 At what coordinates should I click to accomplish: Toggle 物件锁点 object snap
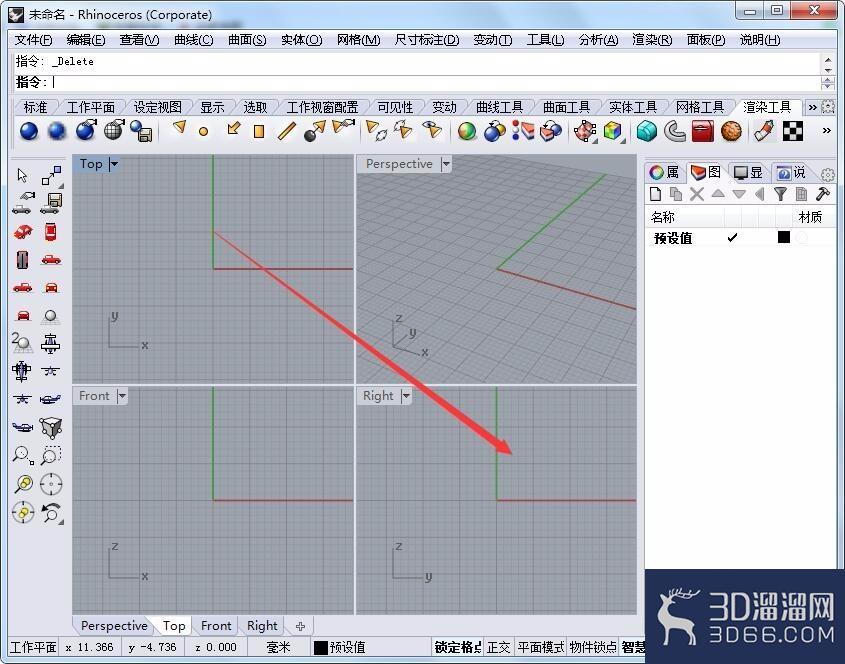coord(593,647)
